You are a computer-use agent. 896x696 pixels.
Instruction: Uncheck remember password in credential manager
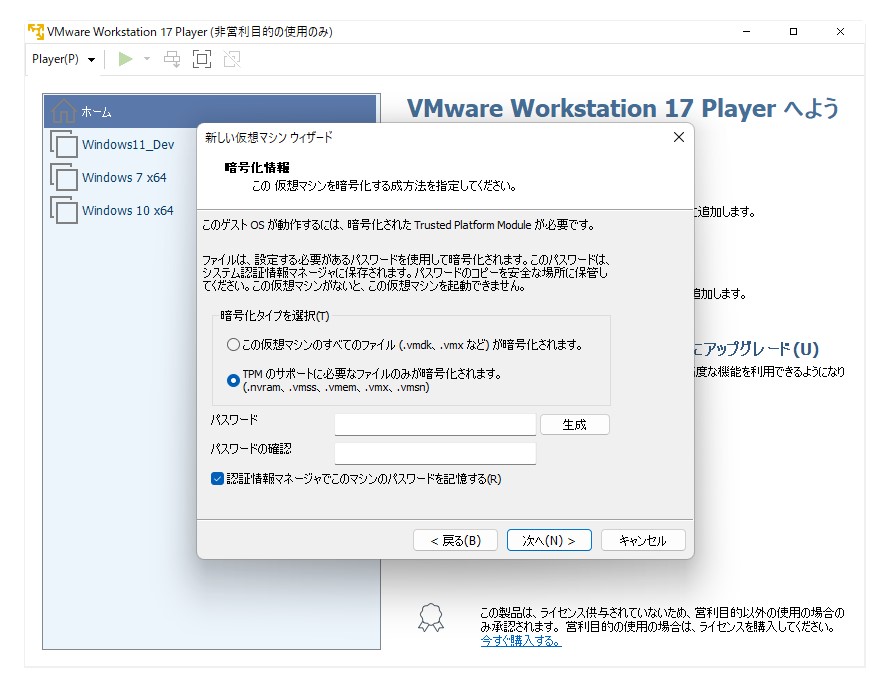point(217,479)
